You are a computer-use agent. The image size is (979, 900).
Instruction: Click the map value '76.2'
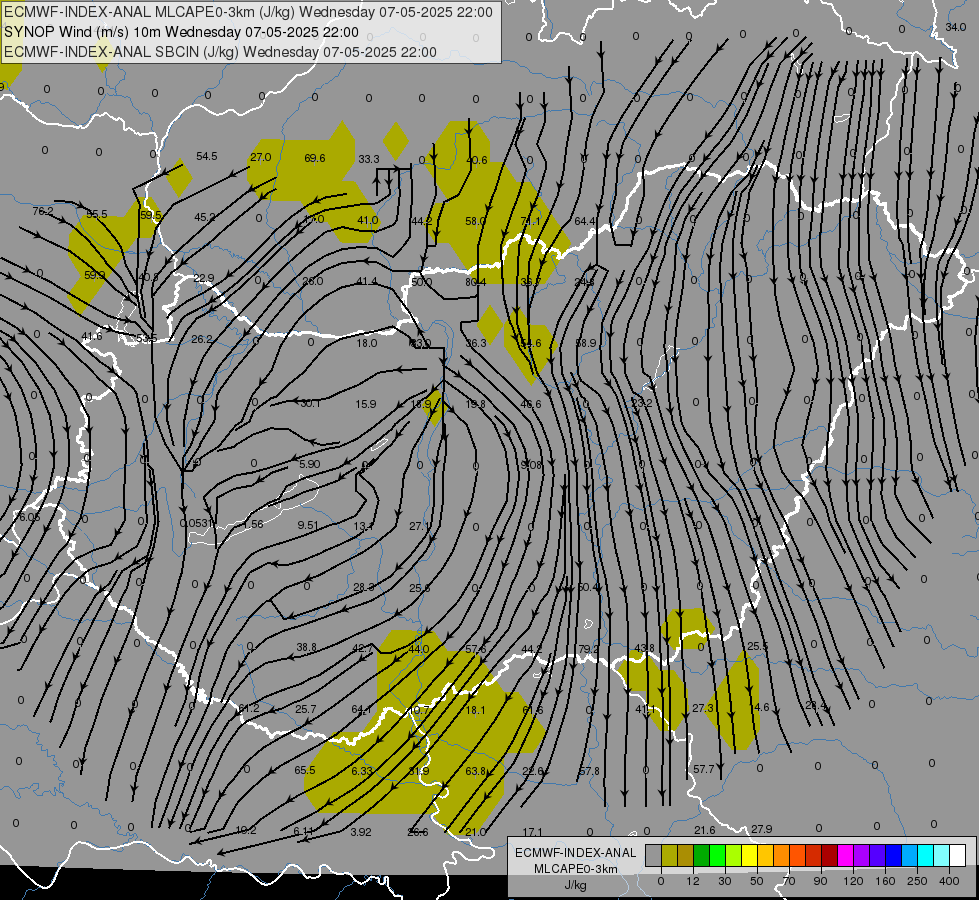click(43, 212)
